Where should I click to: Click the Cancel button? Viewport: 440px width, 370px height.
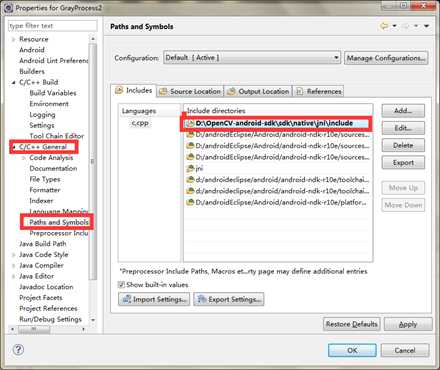coord(405,350)
